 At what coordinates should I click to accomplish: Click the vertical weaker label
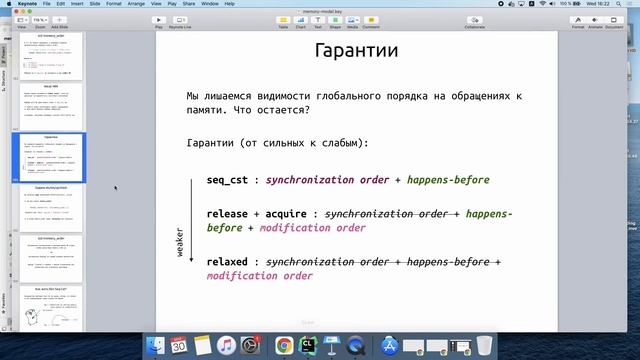(x=180, y=242)
